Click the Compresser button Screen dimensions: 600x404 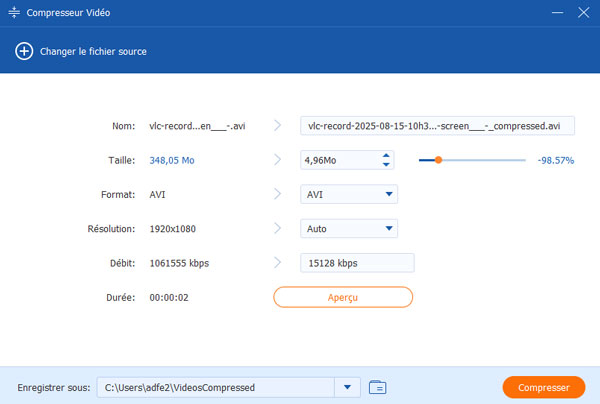(543, 387)
